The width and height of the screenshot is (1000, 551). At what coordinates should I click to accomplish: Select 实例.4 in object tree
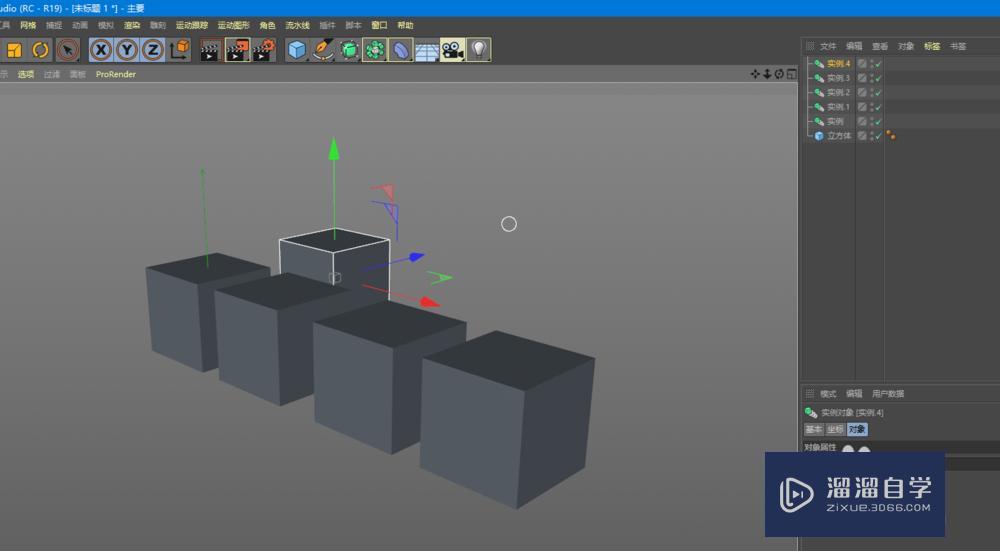(839, 64)
